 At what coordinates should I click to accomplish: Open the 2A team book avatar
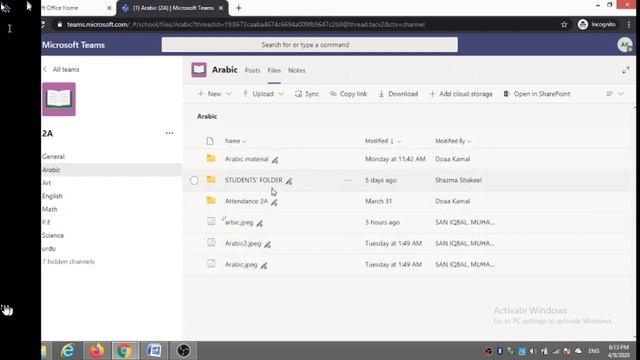click(x=59, y=99)
